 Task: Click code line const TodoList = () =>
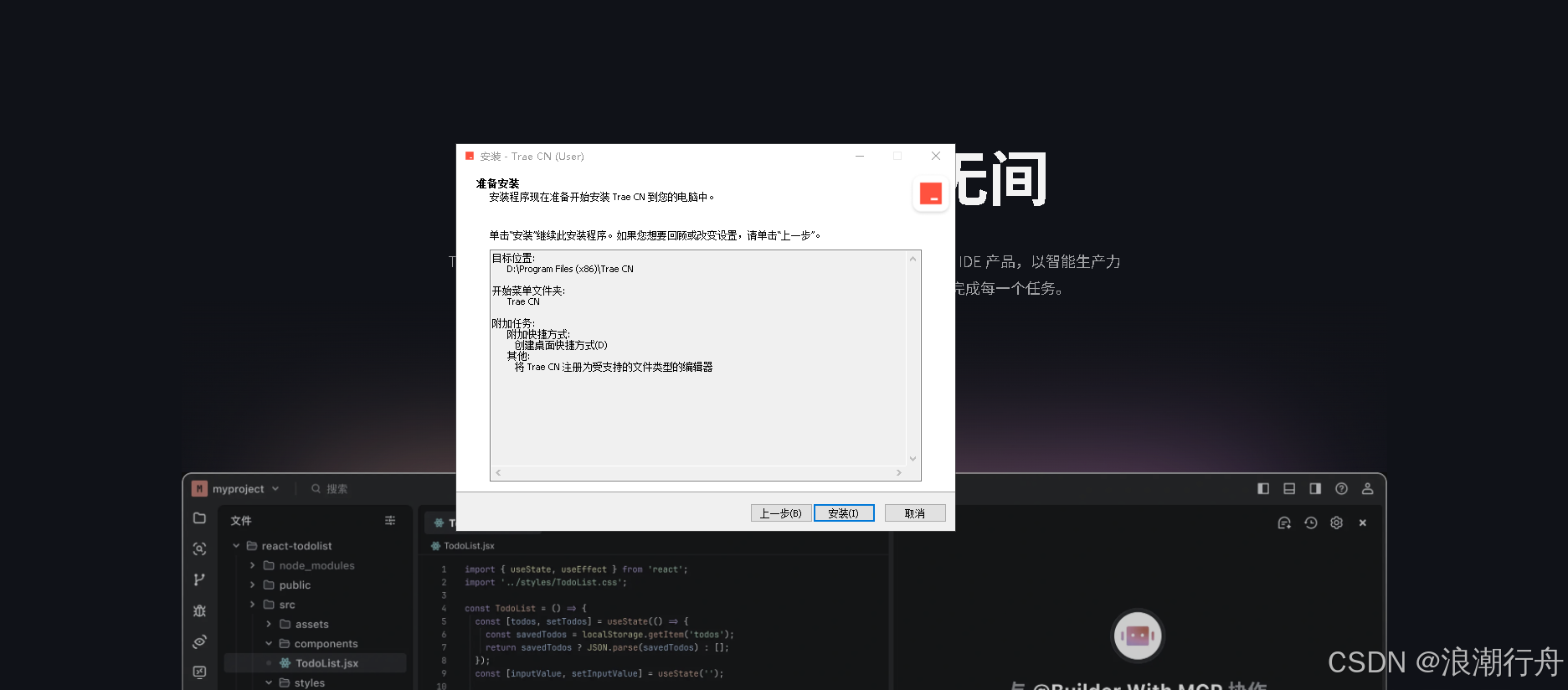pos(526,609)
